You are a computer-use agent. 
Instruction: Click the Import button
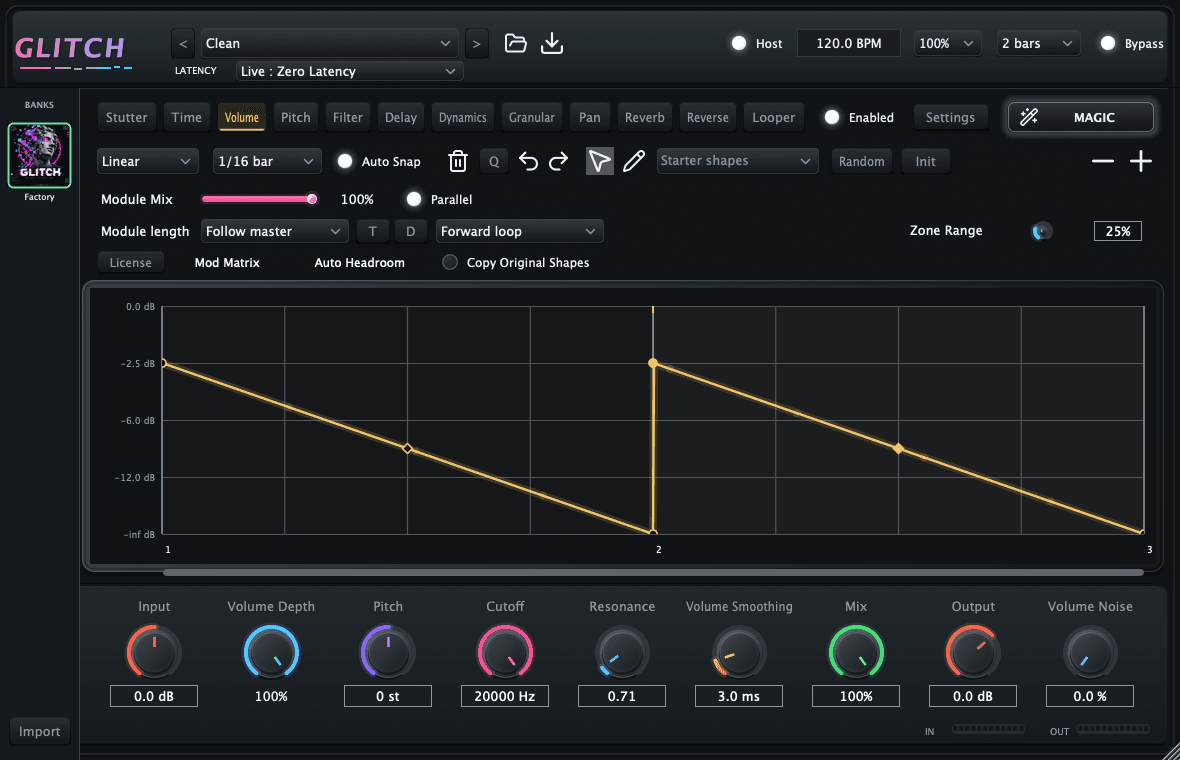39,731
